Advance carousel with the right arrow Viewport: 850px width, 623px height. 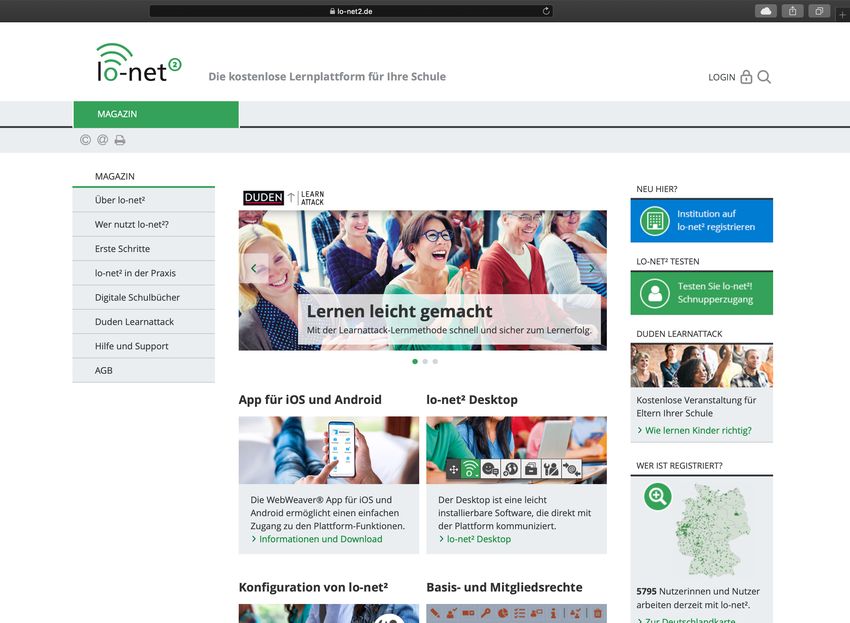pos(591,268)
